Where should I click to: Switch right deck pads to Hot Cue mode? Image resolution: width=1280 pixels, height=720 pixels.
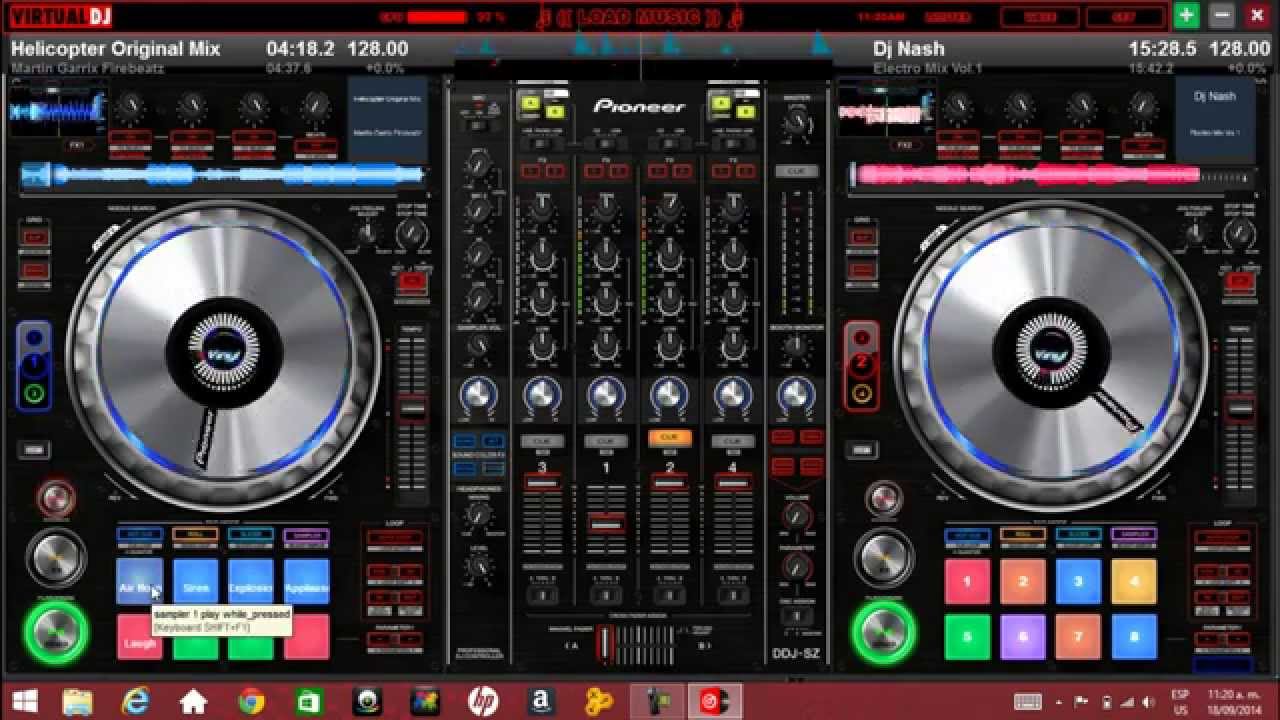click(968, 535)
